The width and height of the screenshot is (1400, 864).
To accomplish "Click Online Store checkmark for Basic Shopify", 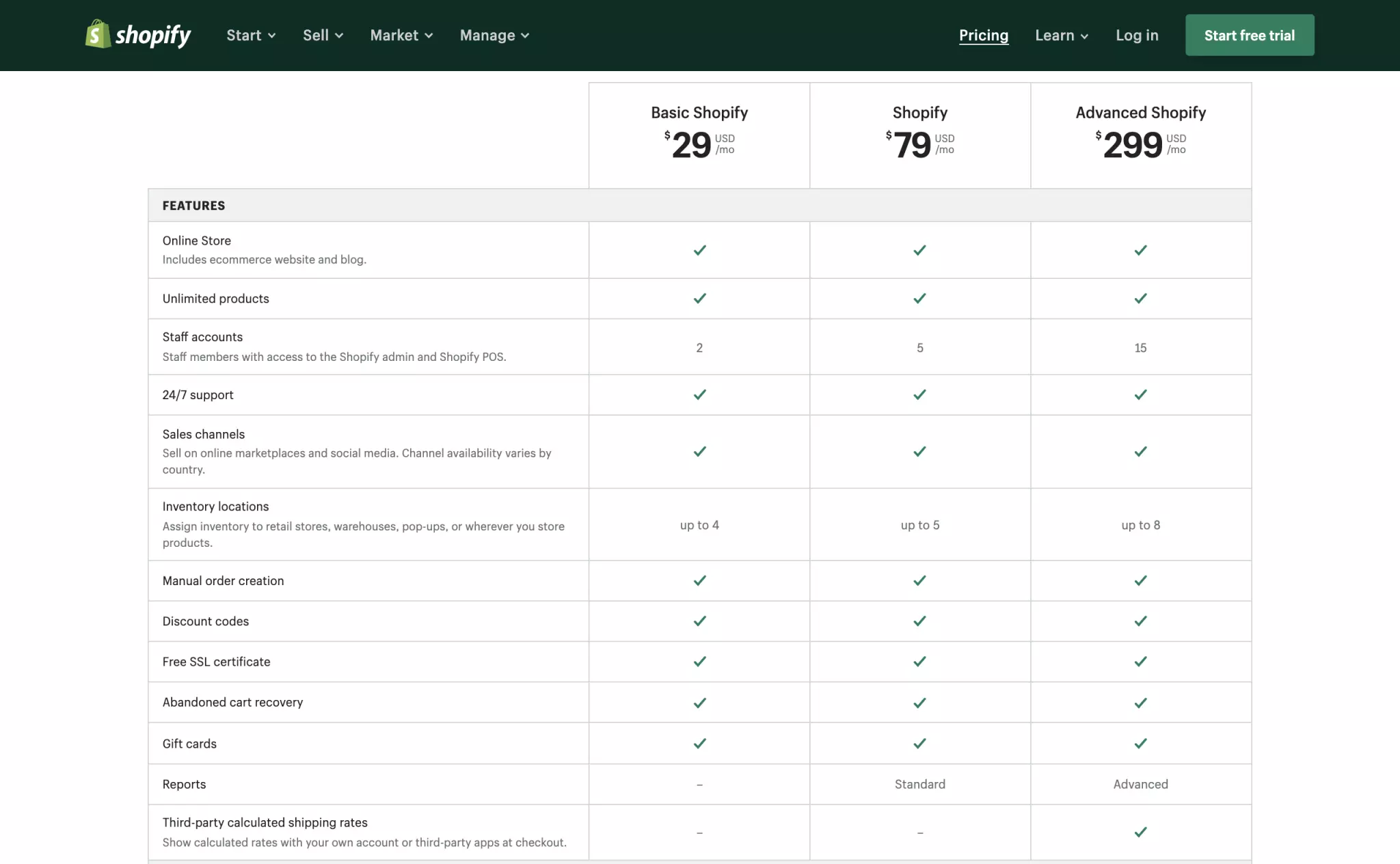I will coord(699,250).
